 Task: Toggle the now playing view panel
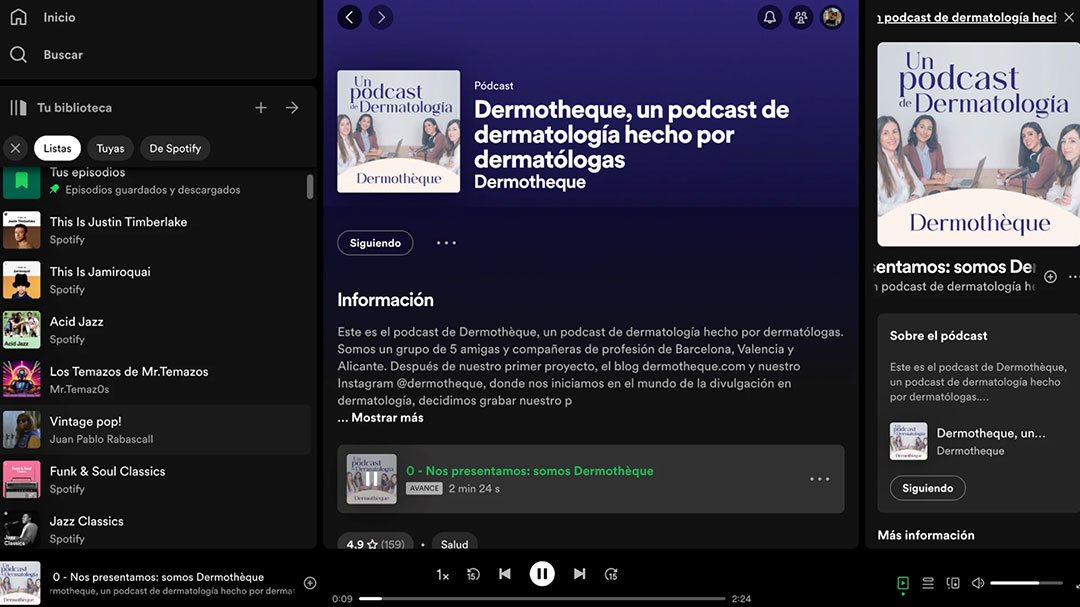point(902,583)
